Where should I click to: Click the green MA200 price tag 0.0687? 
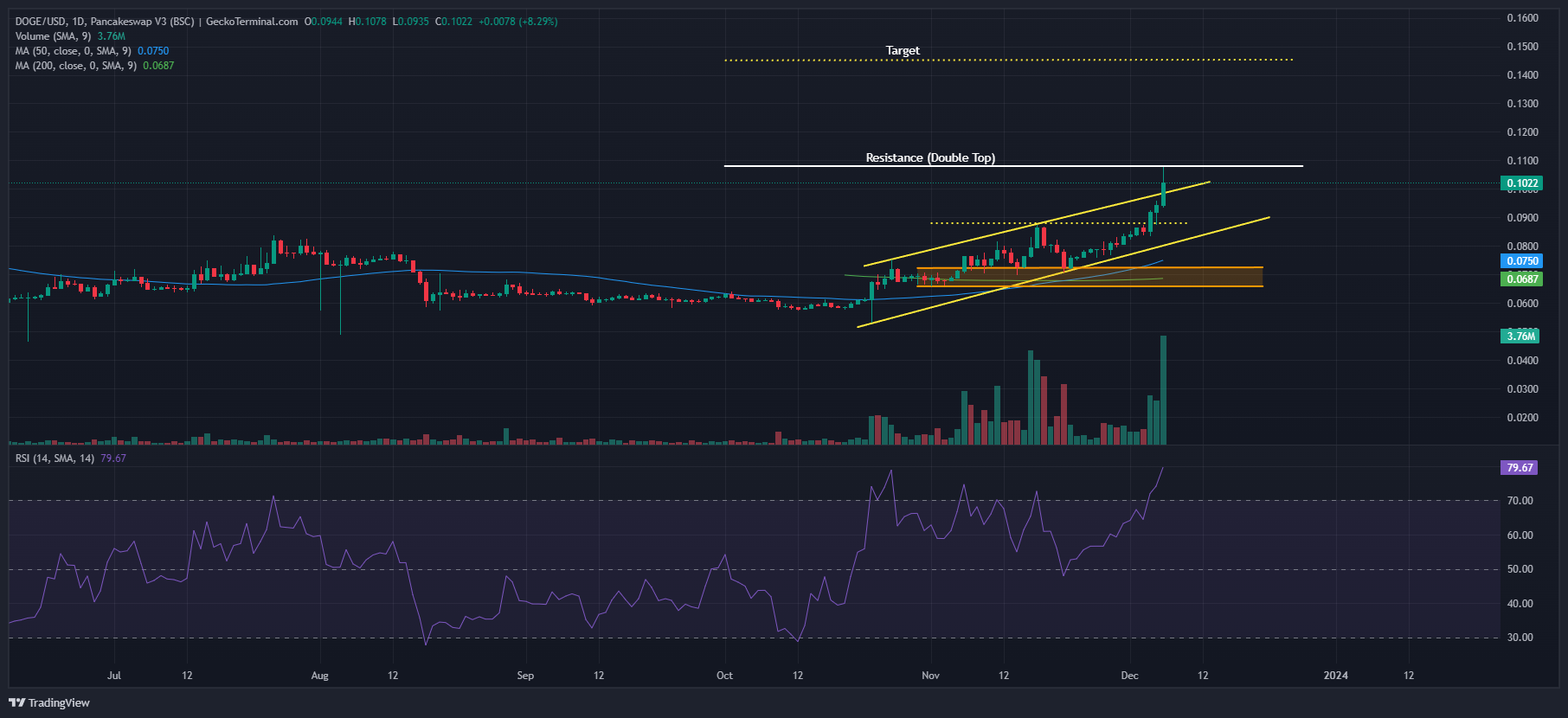point(1521,279)
